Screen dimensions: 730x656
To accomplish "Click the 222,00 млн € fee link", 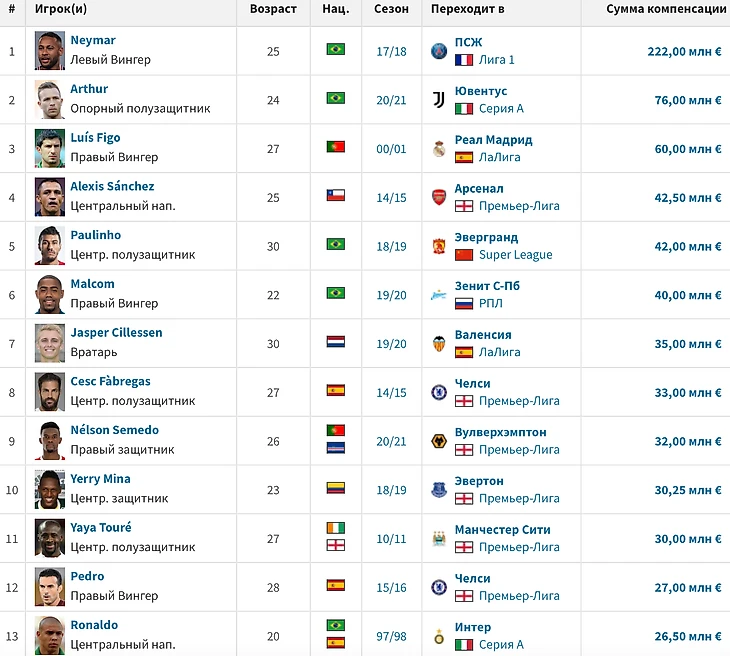I will pyautogui.click(x=684, y=52).
